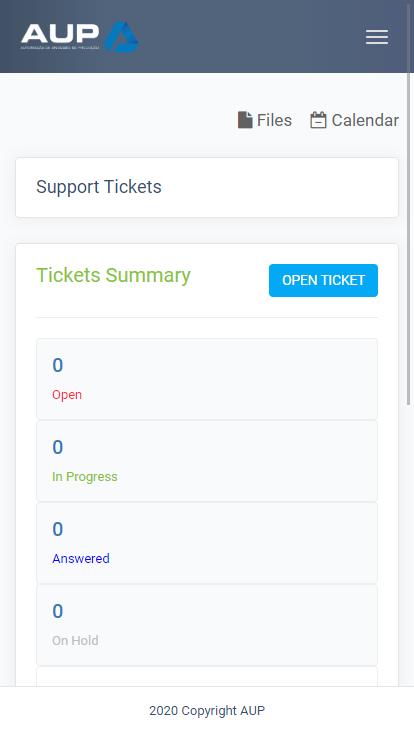Click the Calendar icon
This screenshot has width=414, height=734.
click(x=318, y=120)
